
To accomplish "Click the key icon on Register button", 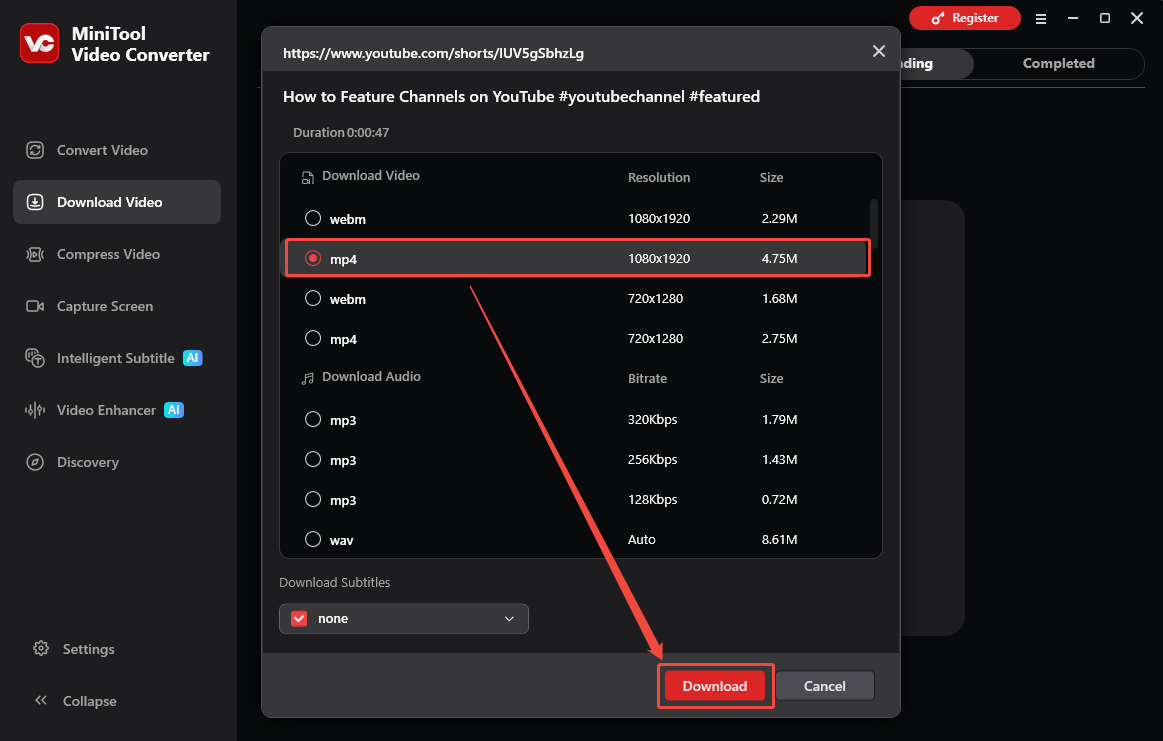I will click(x=938, y=19).
